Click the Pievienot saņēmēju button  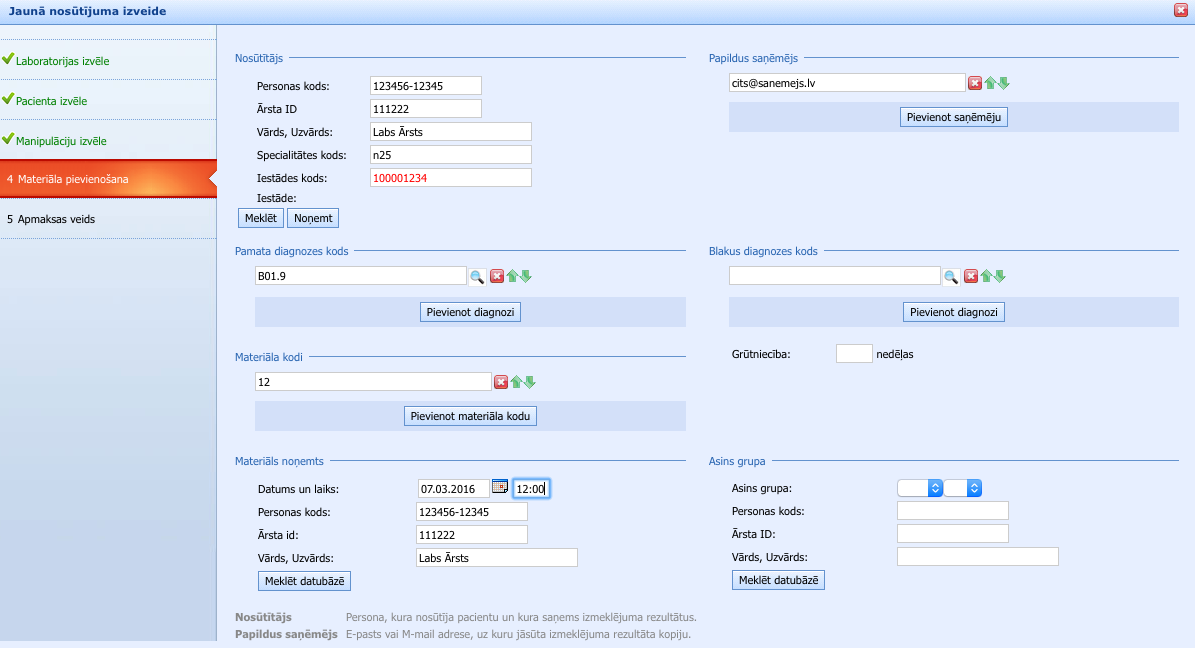pyautogui.click(x=954, y=117)
